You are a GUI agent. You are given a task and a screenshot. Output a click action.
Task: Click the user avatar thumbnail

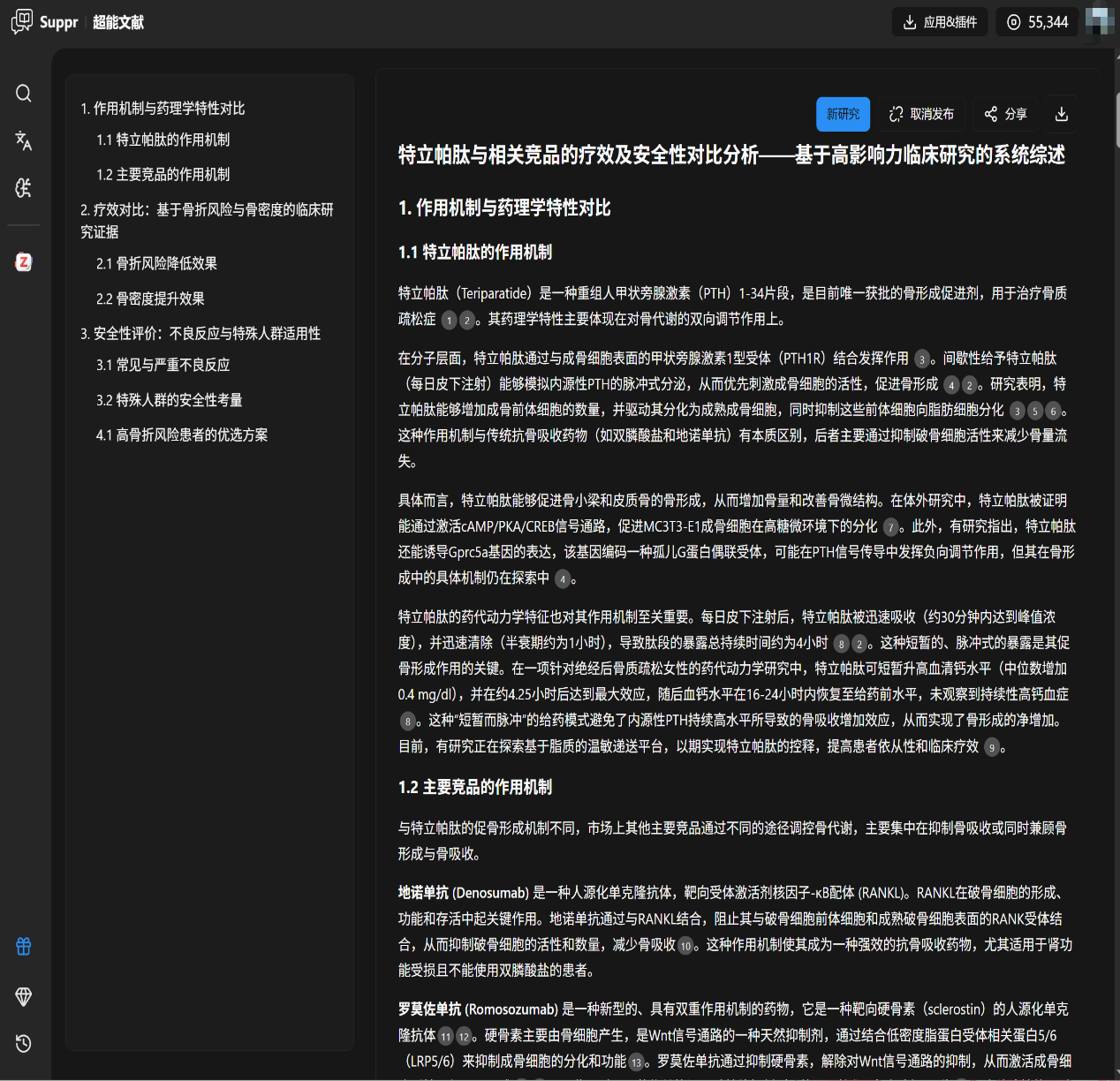[x=1100, y=21]
